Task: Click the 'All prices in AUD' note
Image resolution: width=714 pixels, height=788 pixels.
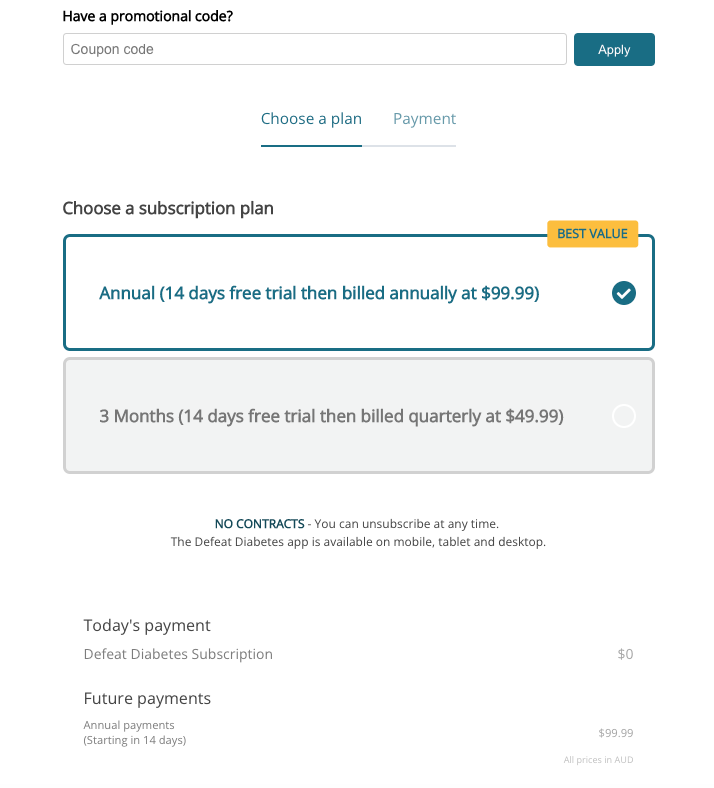Action: [x=598, y=760]
